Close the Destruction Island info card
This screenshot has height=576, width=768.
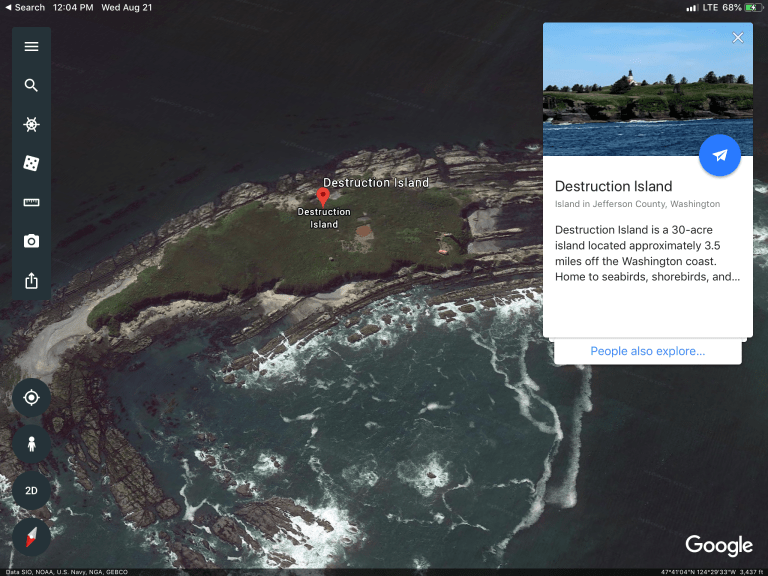coord(738,38)
